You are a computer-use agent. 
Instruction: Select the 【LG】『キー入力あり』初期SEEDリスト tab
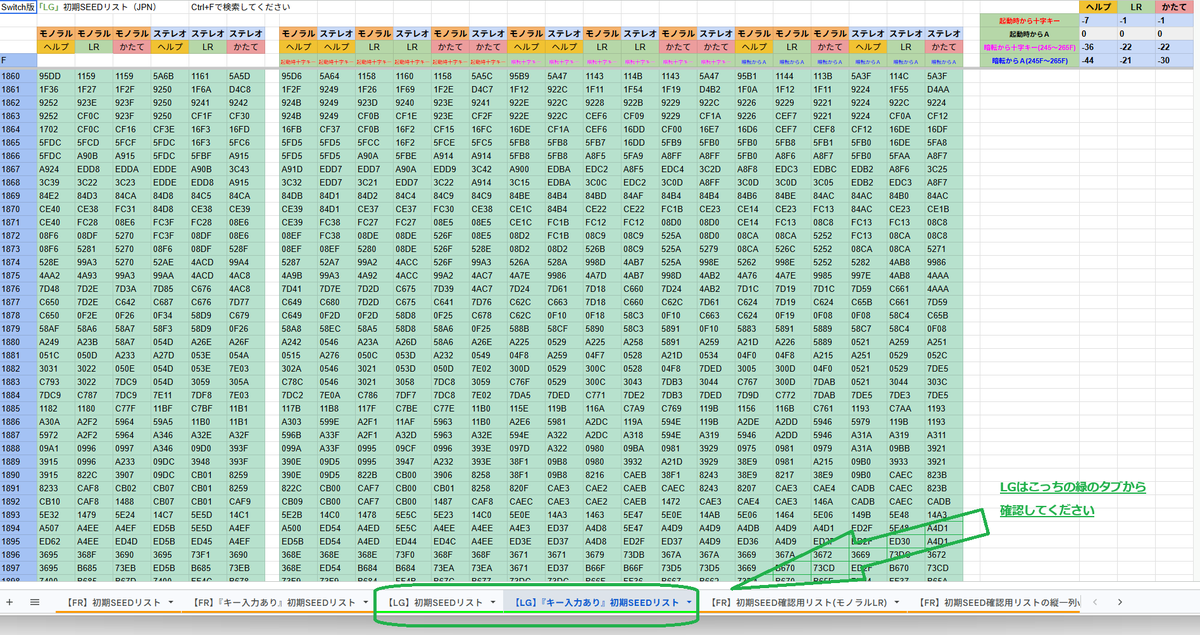coord(597,602)
